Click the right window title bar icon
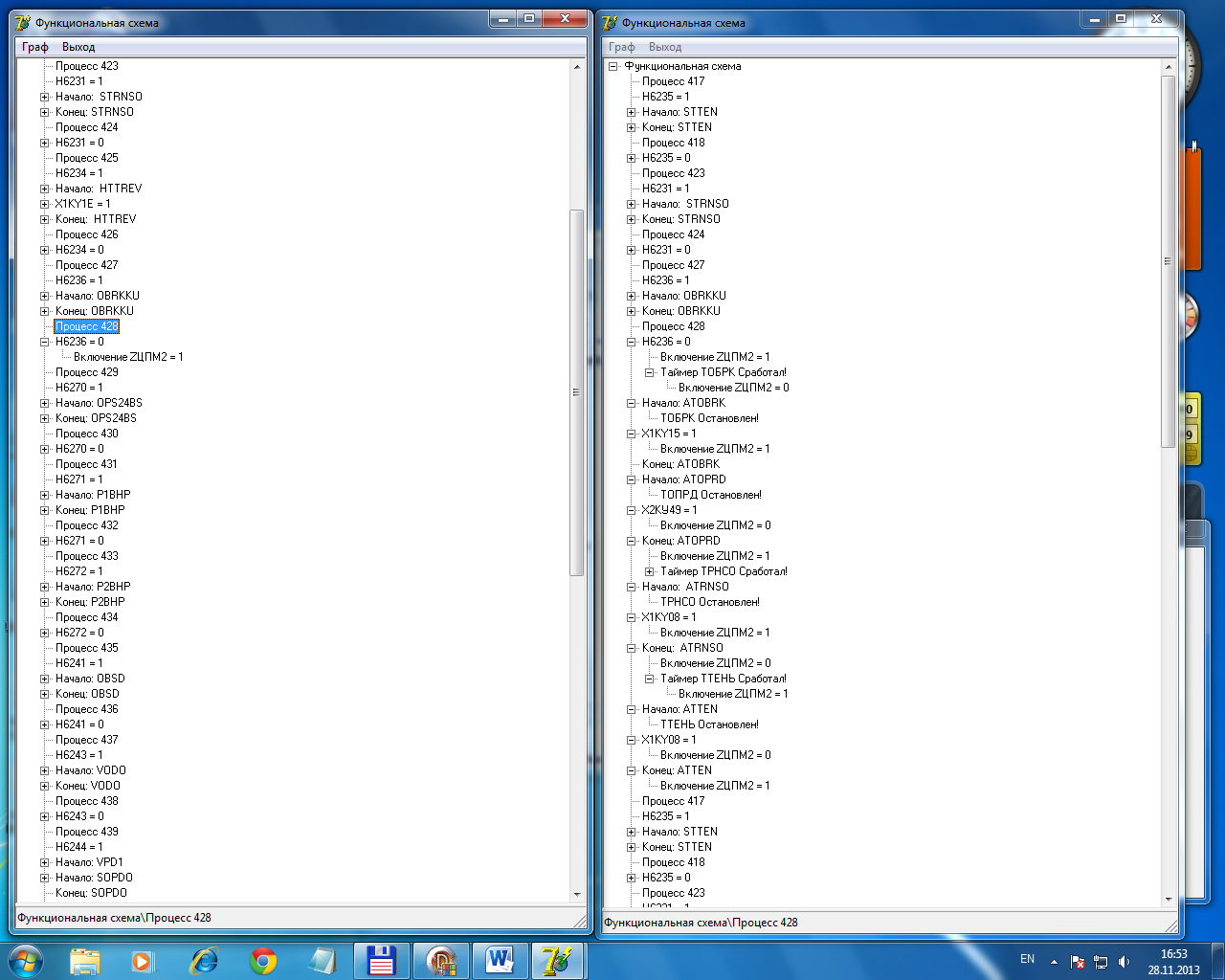 610,22
